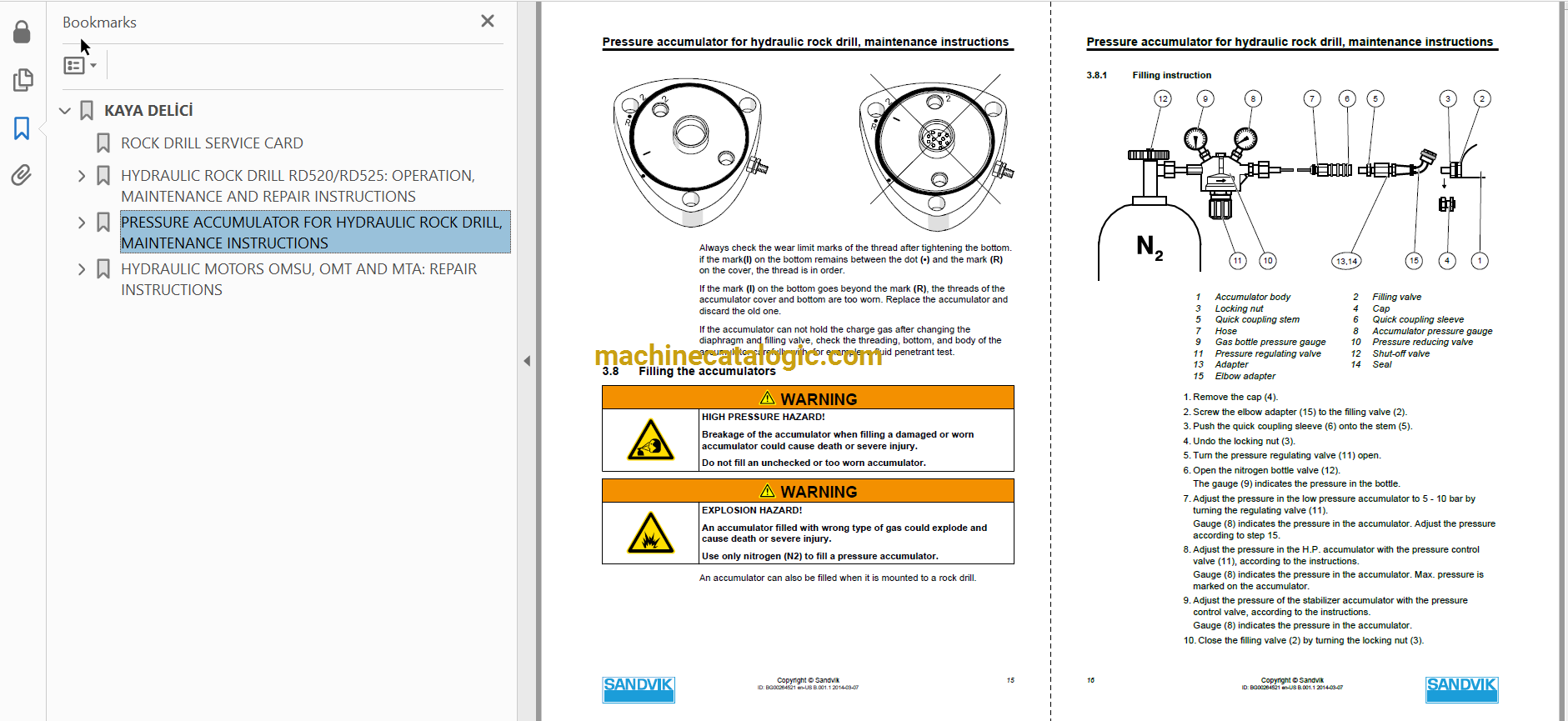Click bookmark icon beside Hydraulic Rock Drill RD520
Viewport: 1568px width, 721px height.
[x=103, y=176]
